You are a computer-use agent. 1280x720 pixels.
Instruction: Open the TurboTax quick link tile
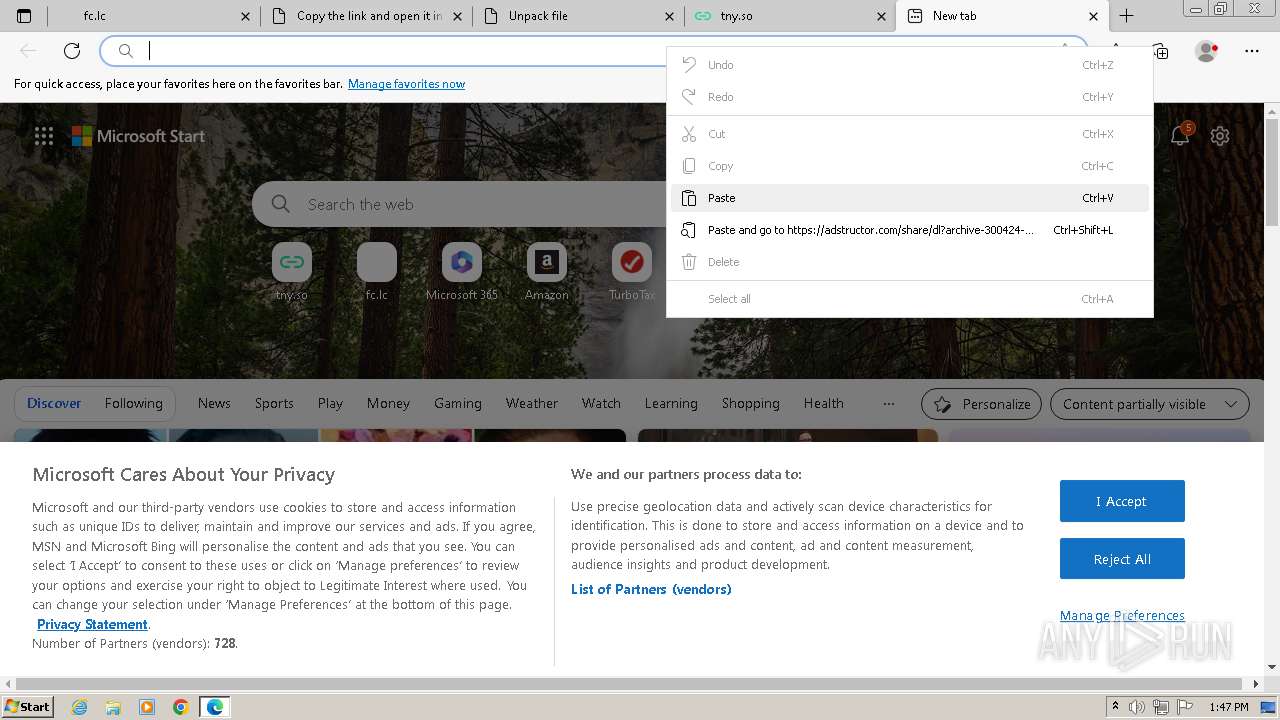click(632, 272)
